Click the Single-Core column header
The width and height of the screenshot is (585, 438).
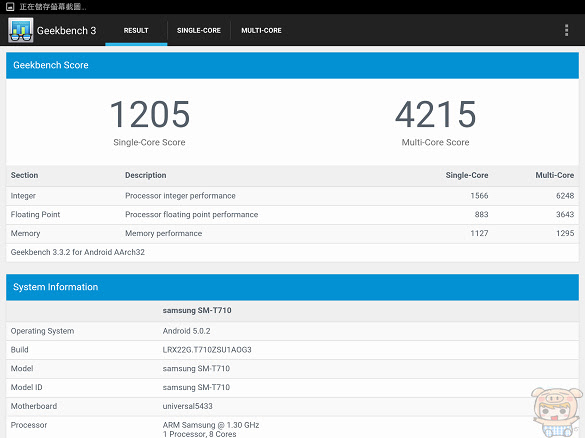point(467,175)
